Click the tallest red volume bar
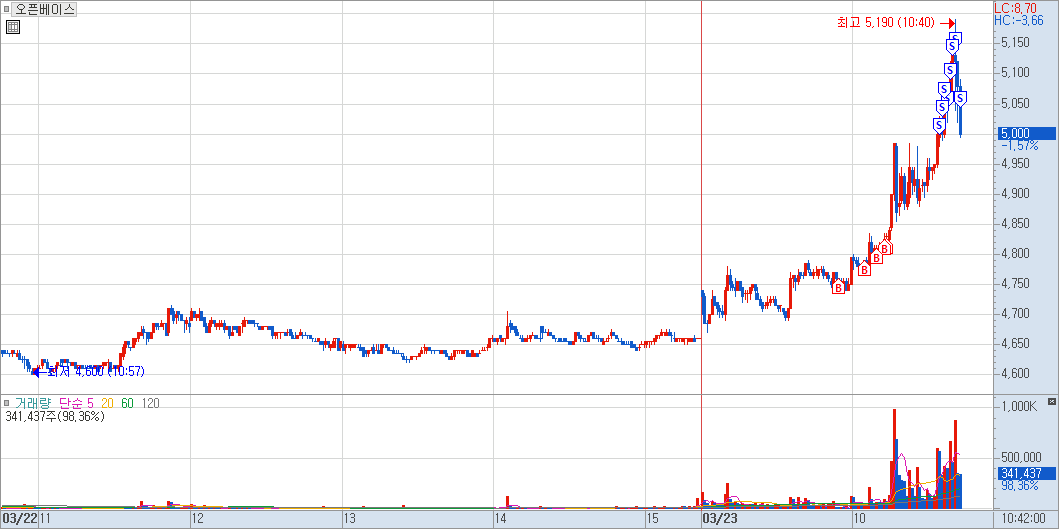 point(894,458)
